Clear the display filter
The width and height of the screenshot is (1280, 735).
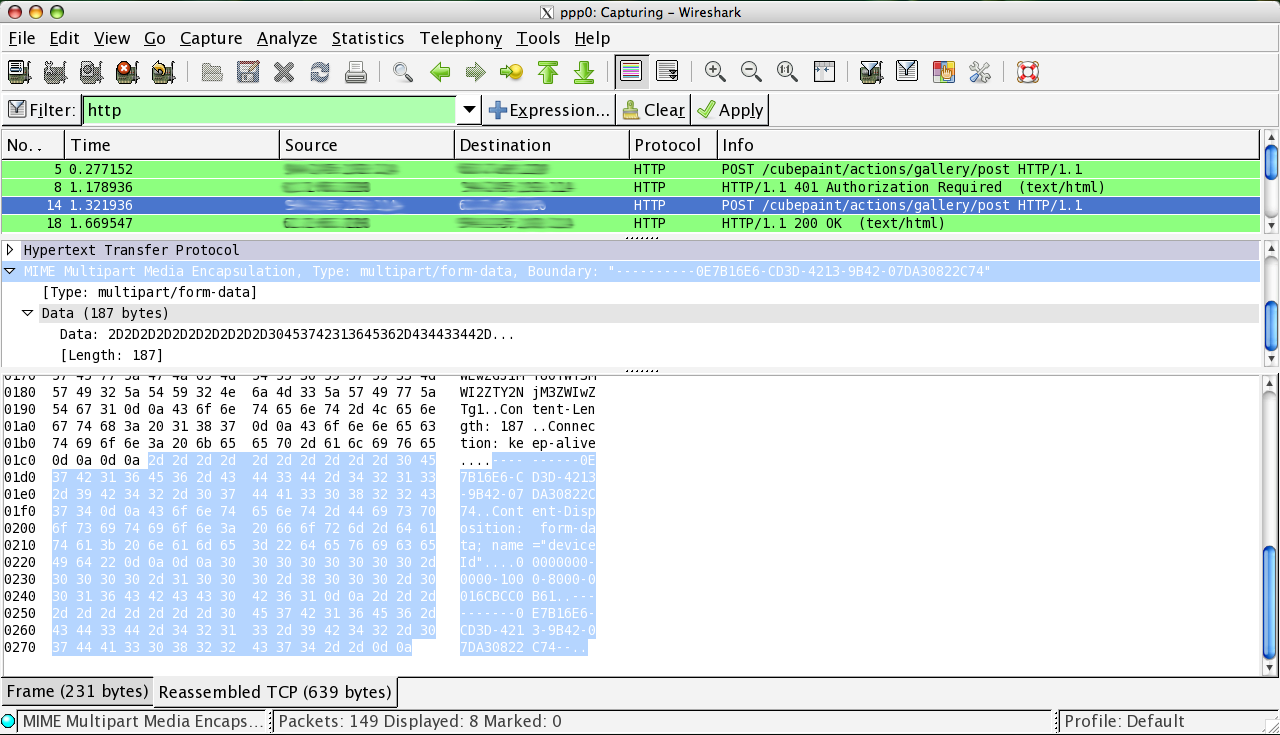coord(653,110)
